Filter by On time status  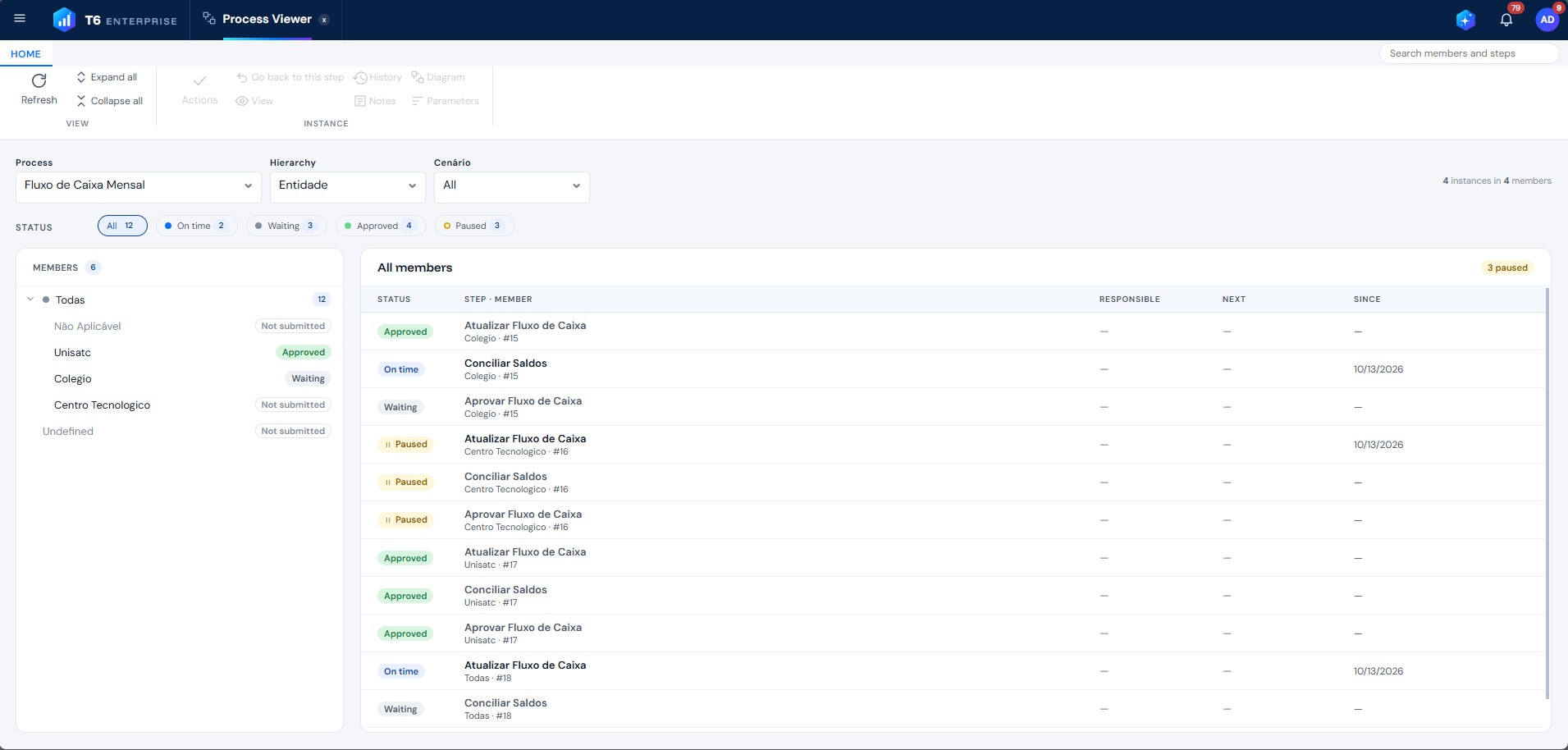(197, 226)
